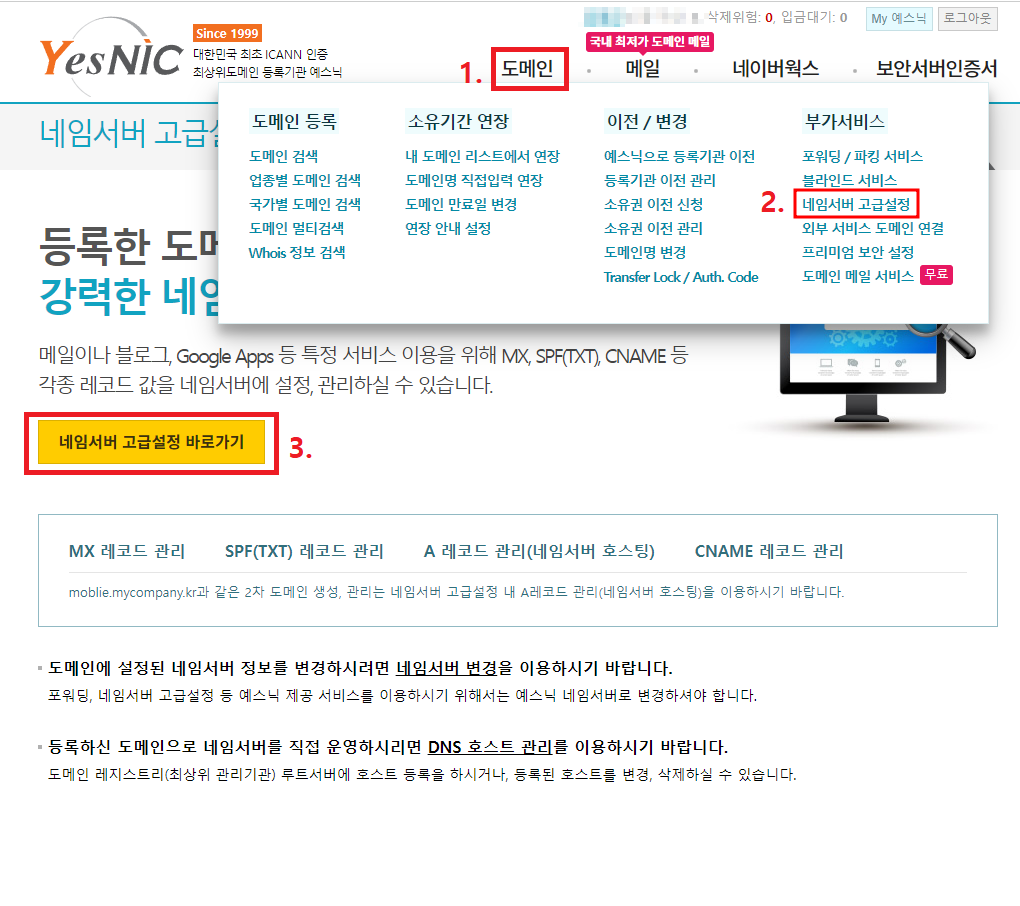Open 외부 서비스 도메인 연결 link
1020x906 pixels.
(x=873, y=229)
